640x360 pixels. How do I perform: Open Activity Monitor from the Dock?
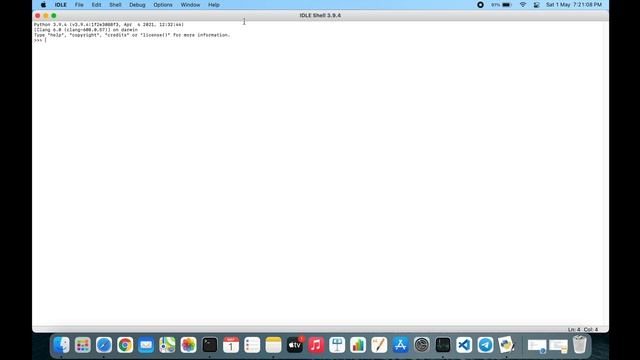443,345
